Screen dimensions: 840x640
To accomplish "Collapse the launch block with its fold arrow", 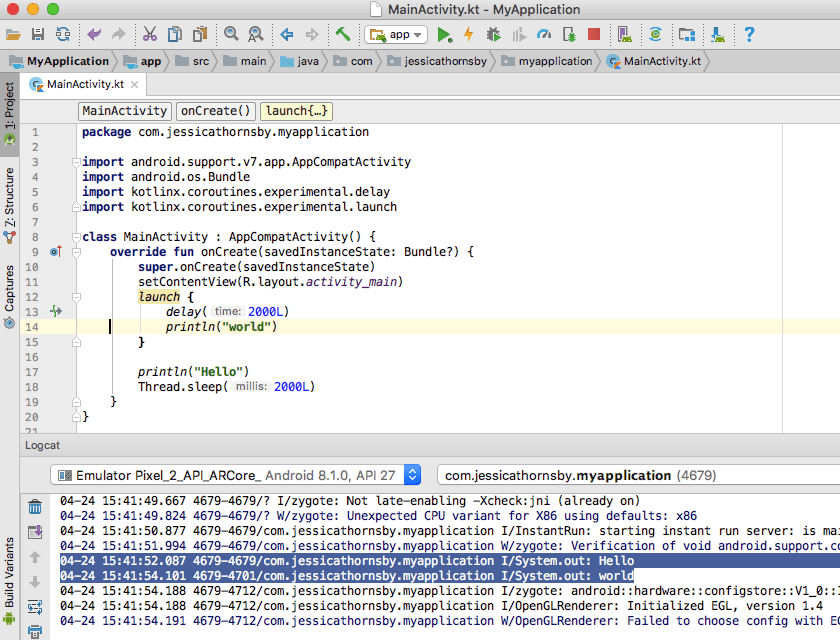I will pos(75,297).
